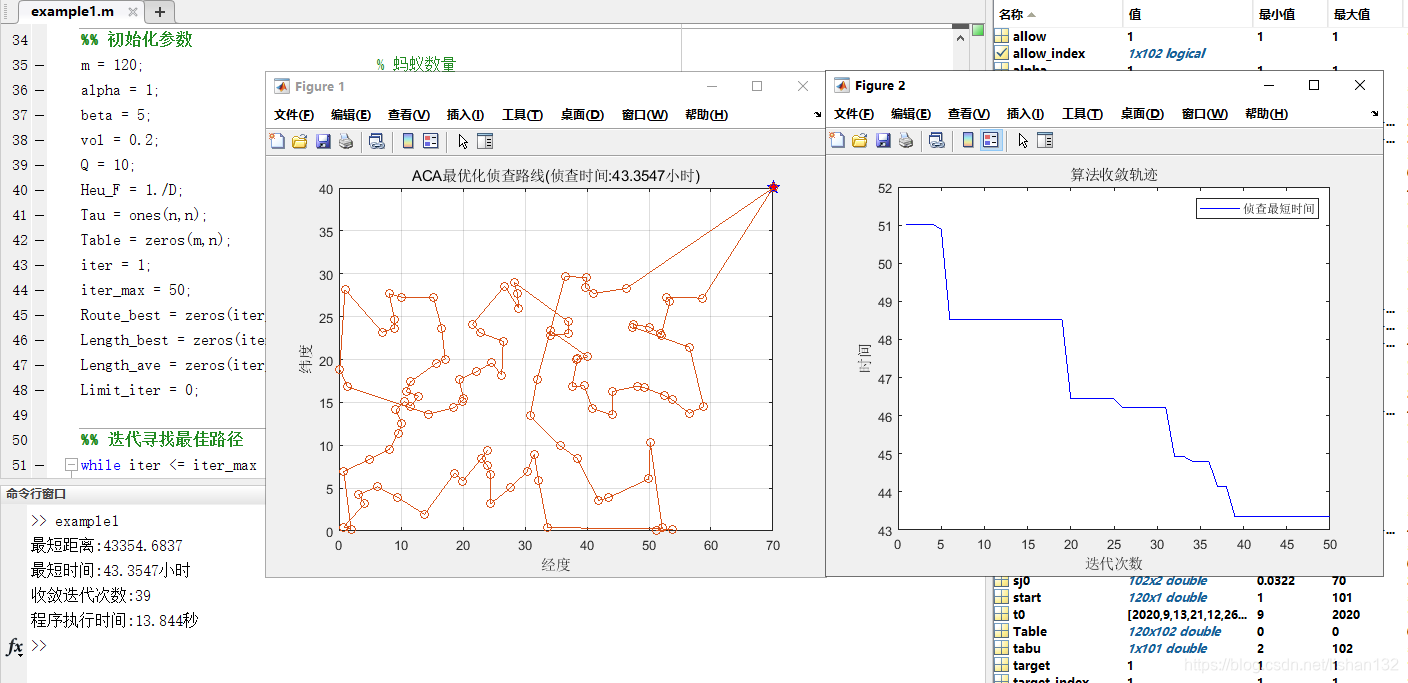Insert Legend via Figure 1 toolbar icon

pyautogui.click(x=430, y=141)
